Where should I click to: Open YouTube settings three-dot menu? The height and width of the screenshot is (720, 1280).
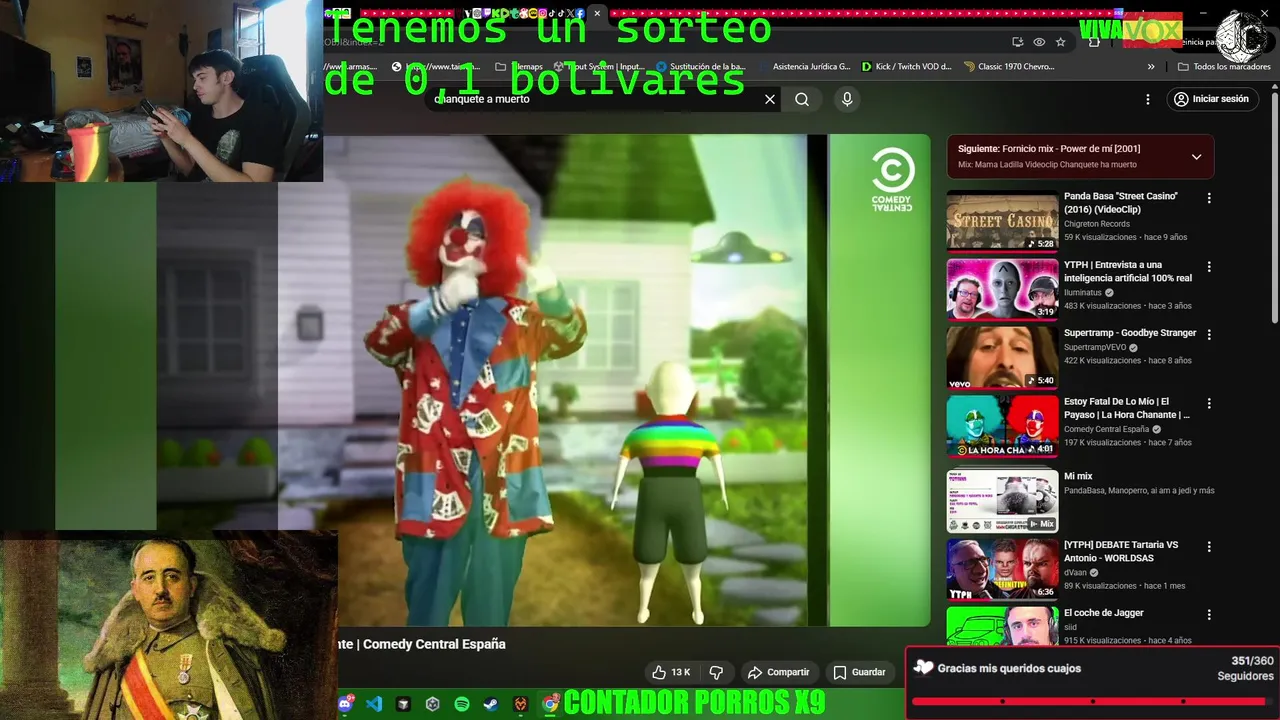pos(1148,99)
